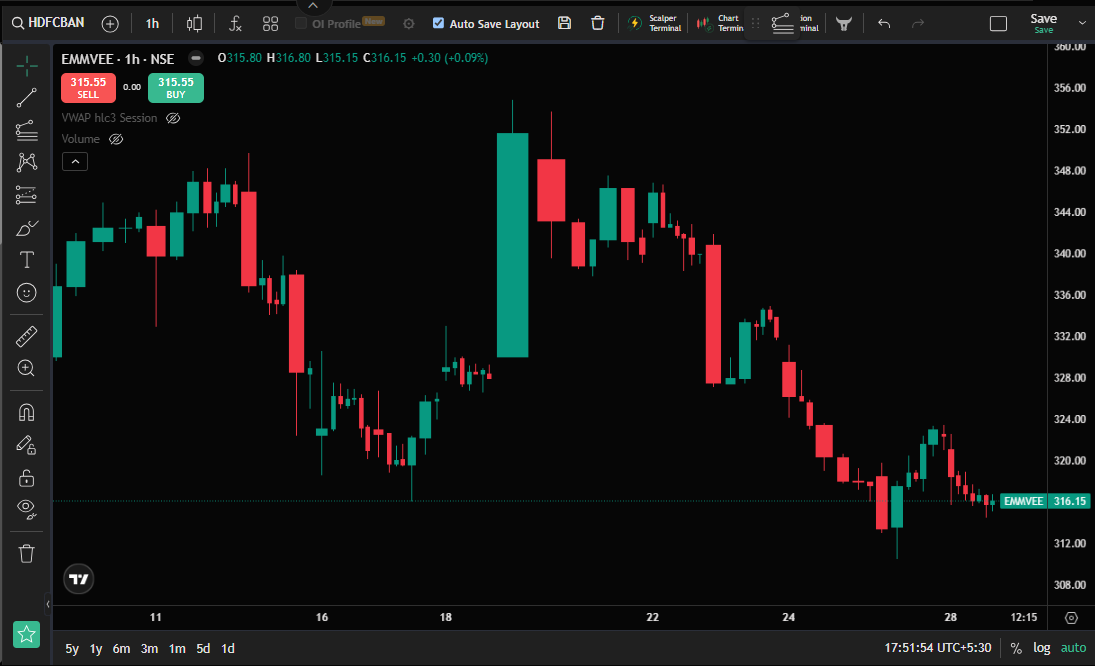Click the bull head icon
The height and width of the screenshot is (666, 1095).
[844, 24]
